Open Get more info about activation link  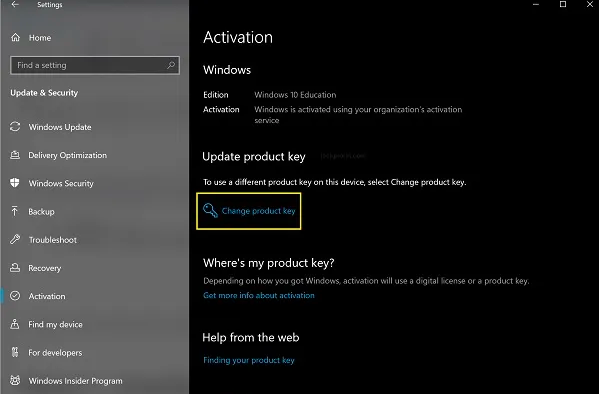259,295
